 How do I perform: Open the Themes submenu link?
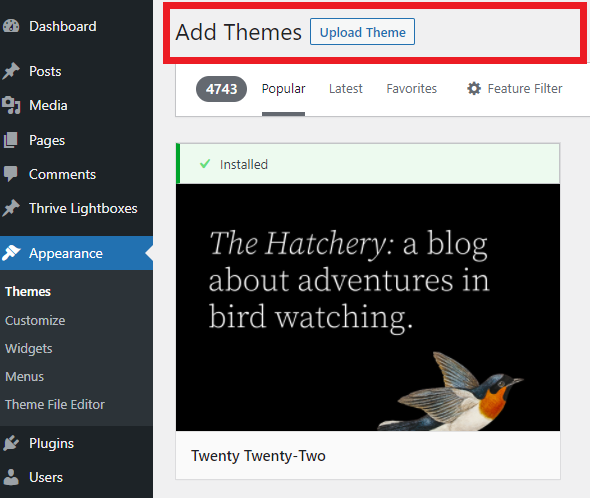tap(28, 292)
